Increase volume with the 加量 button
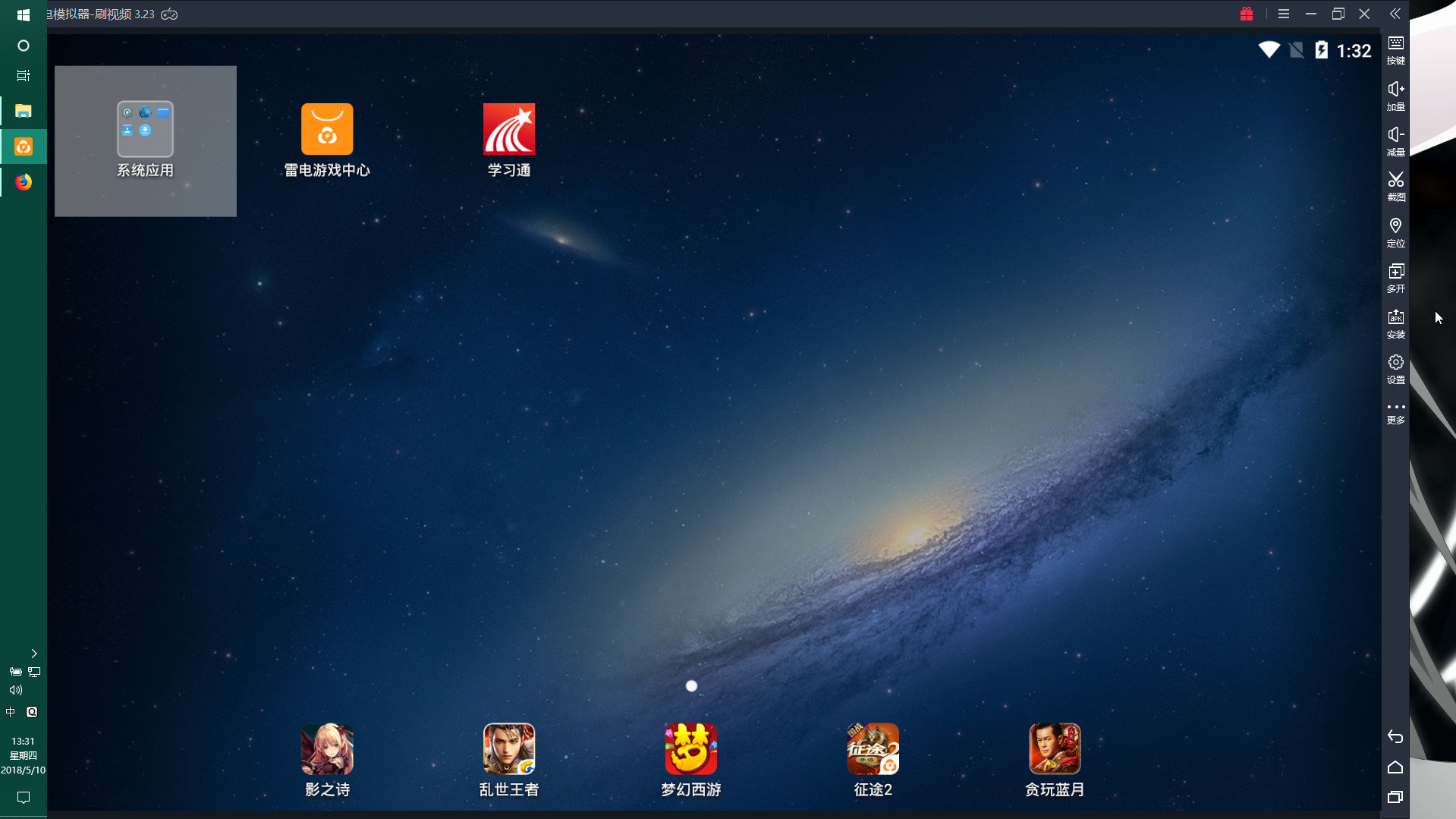Screen dimensions: 1456x819 tap(1395, 95)
